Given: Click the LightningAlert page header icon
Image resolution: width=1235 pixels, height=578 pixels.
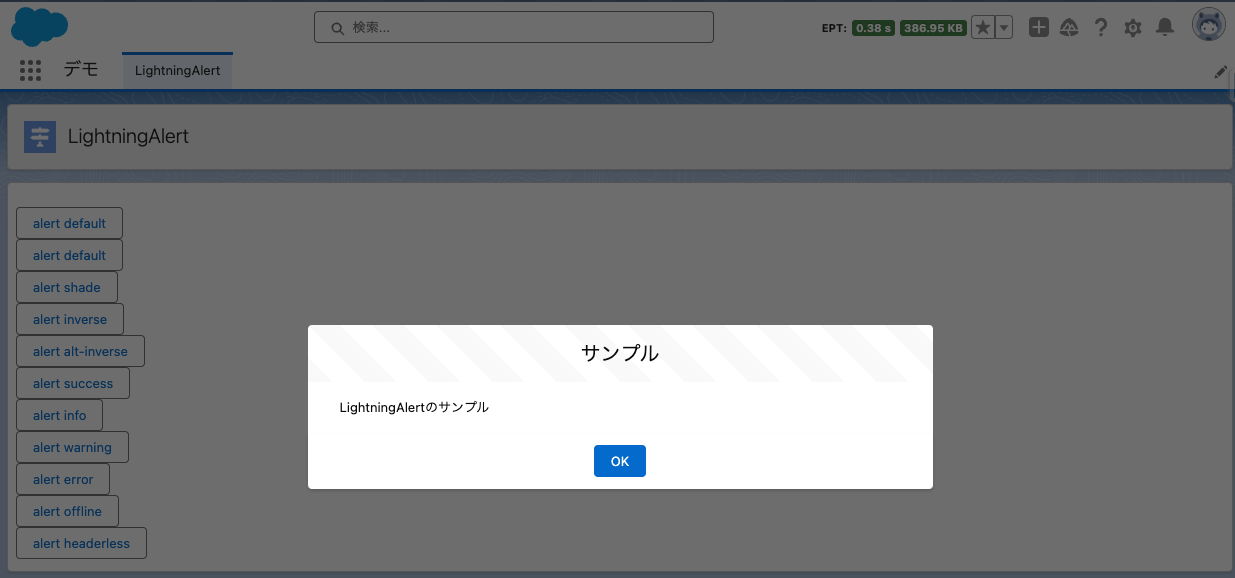Looking at the screenshot, I should point(40,136).
